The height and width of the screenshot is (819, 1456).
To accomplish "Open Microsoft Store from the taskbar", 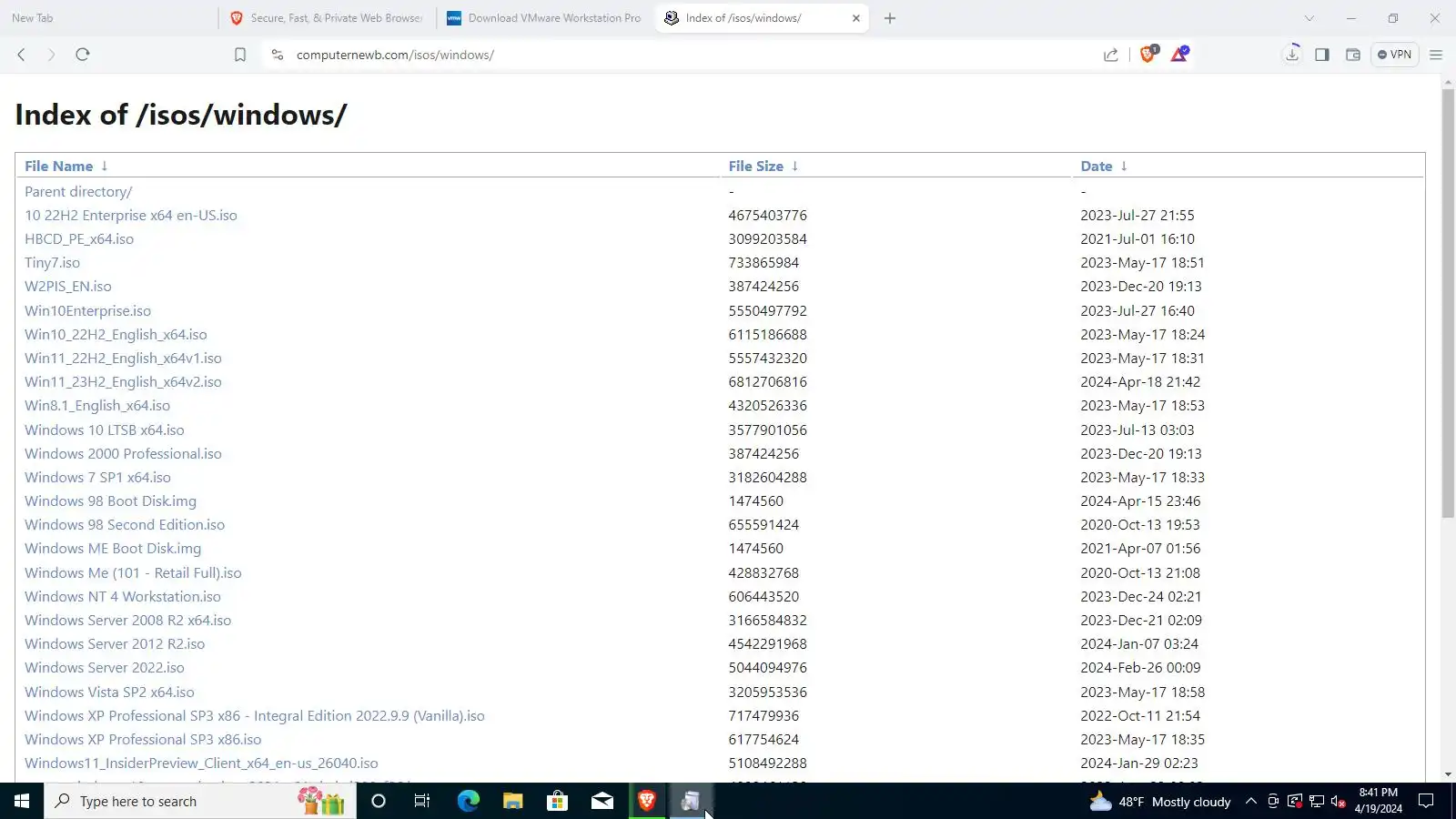I will (557, 801).
